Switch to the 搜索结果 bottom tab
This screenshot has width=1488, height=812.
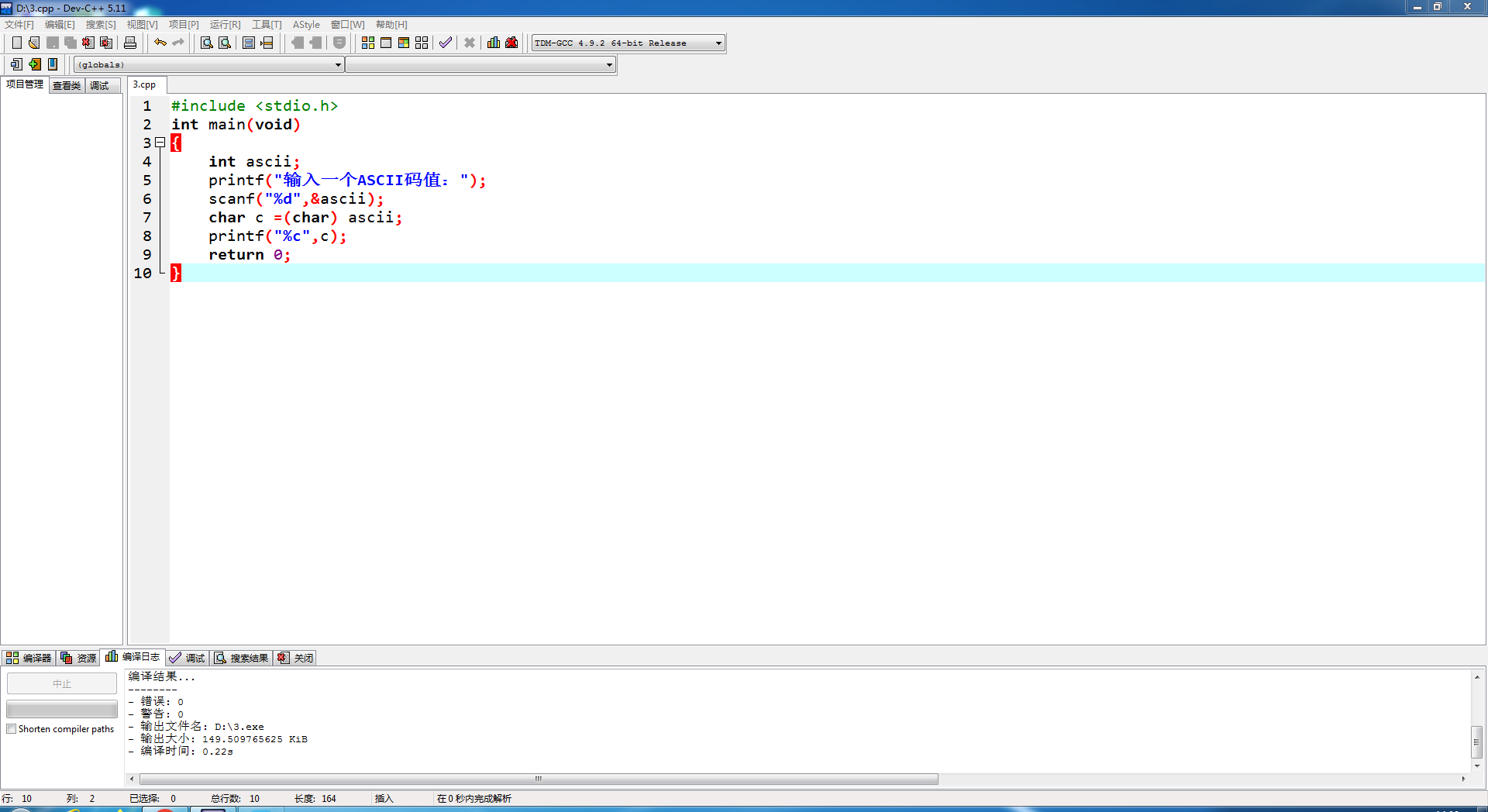click(x=241, y=658)
